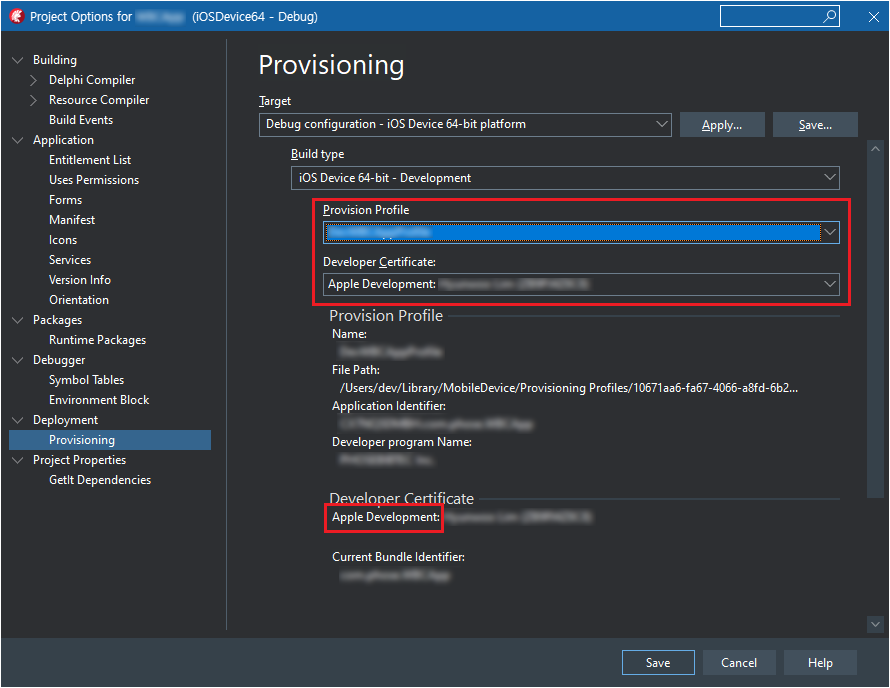
Task: Select Building in the options tree
Action: coord(54,60)
